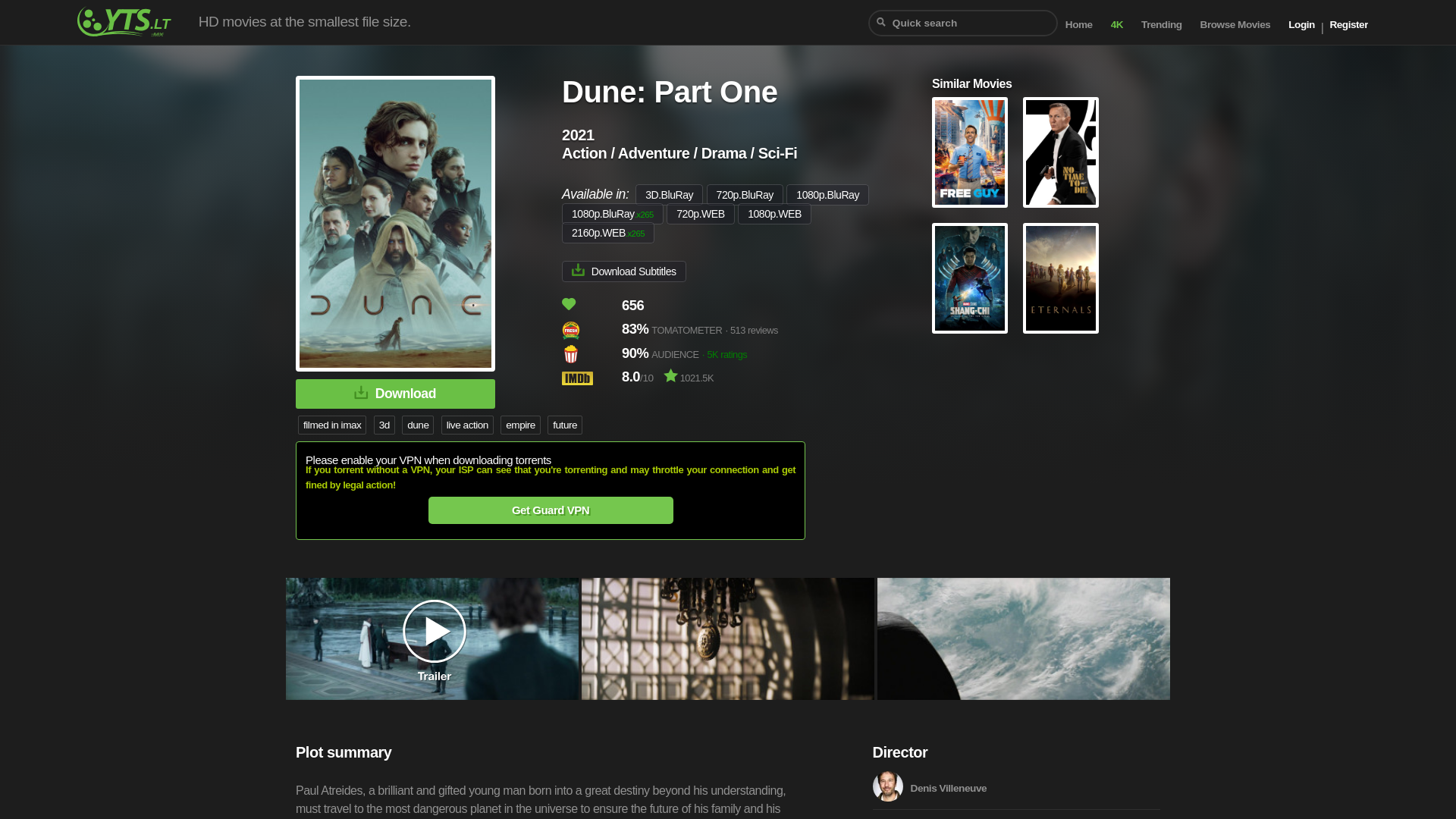Open the 4K menu item
This screenshot has height=819, width=1456.
coord(1117,25)
